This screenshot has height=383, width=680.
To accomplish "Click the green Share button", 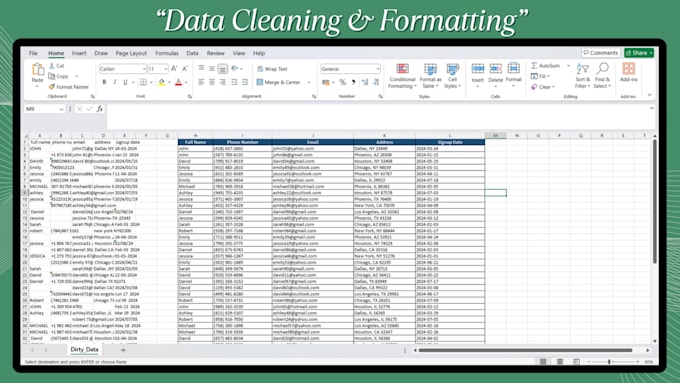I will (639, 52).
